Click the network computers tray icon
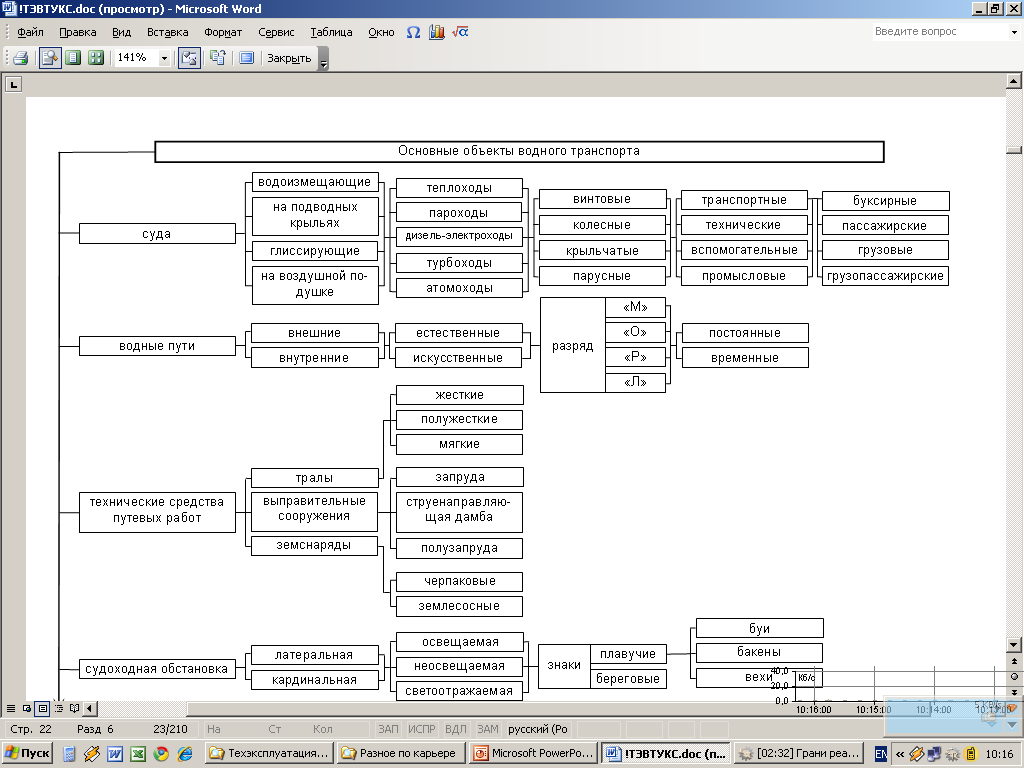This screenshot has height=768, width=1024. pyautogui.click(x=935, y=754)
